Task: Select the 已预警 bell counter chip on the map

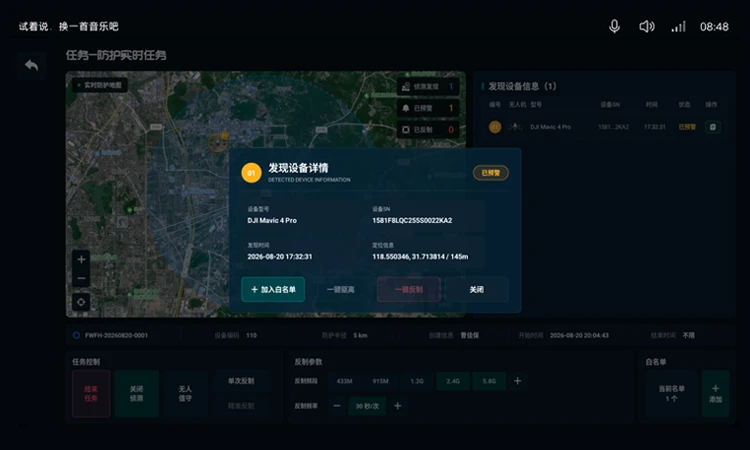Action: coord(428,108)
